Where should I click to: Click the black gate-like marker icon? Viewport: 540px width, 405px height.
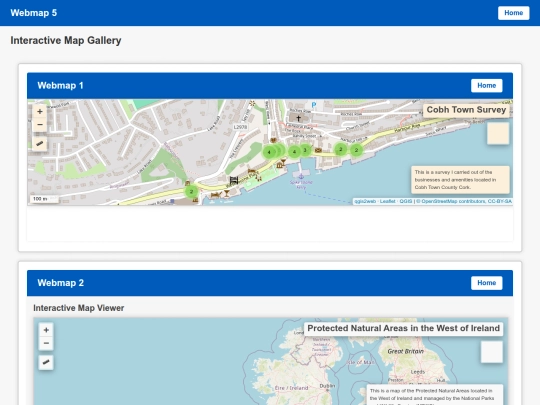tap(234, 180)
